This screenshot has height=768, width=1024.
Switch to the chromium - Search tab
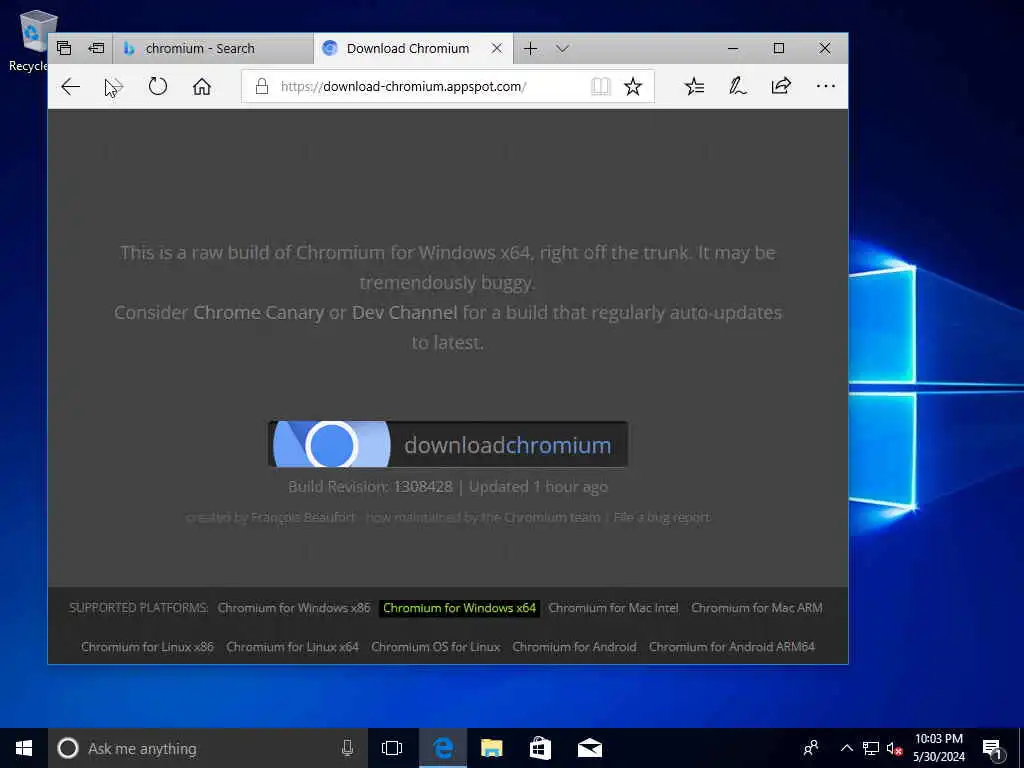(214, 48)
